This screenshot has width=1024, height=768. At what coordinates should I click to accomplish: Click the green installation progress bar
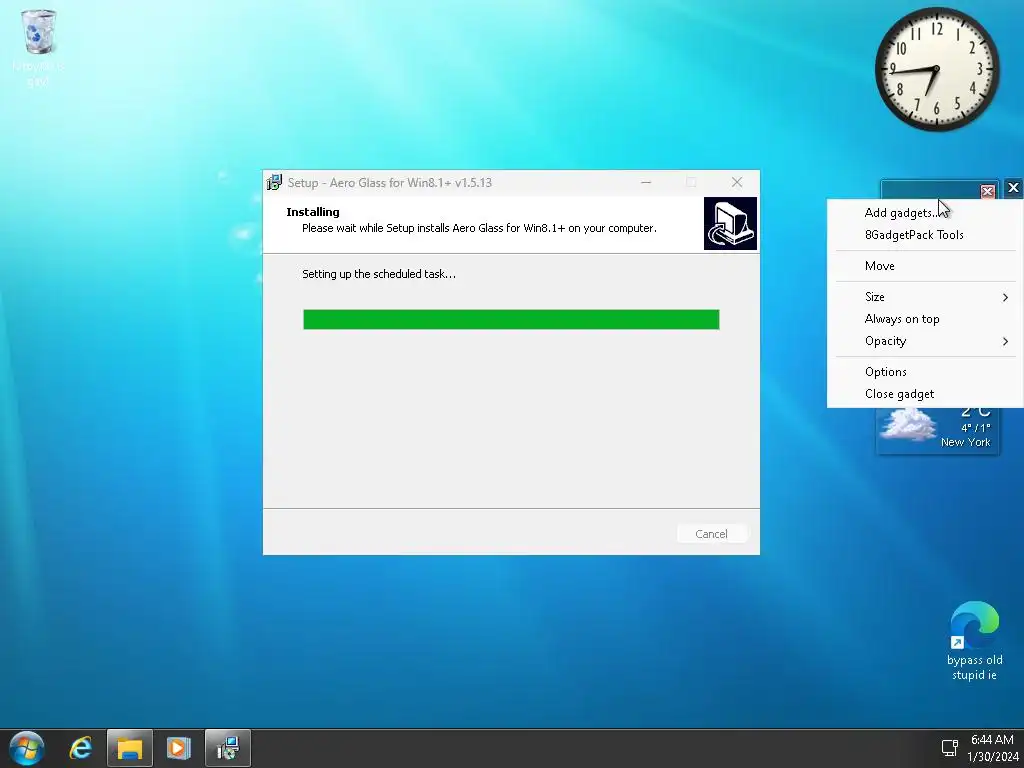511,319
